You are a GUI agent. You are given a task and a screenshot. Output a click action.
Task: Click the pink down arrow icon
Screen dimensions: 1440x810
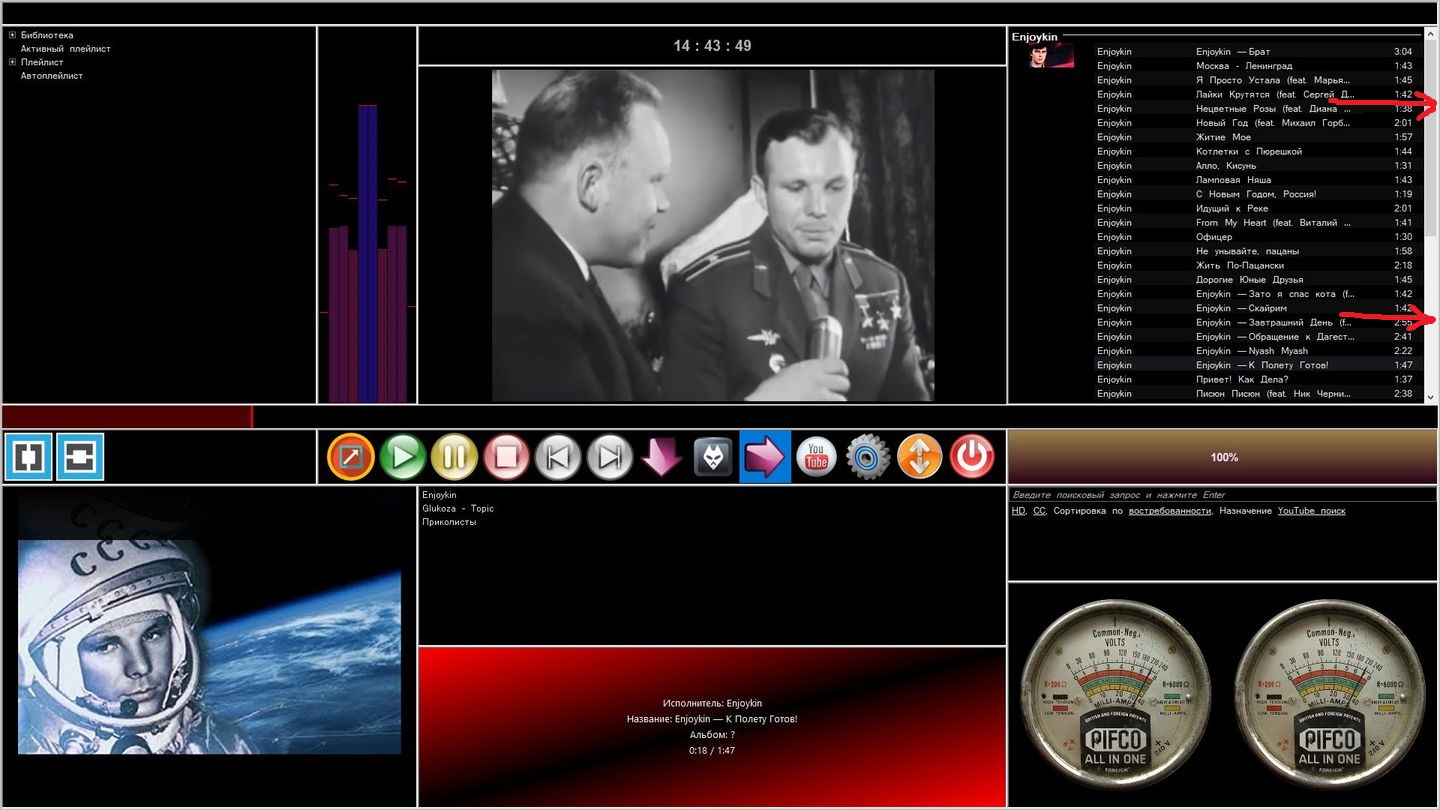tap(661, 457)
